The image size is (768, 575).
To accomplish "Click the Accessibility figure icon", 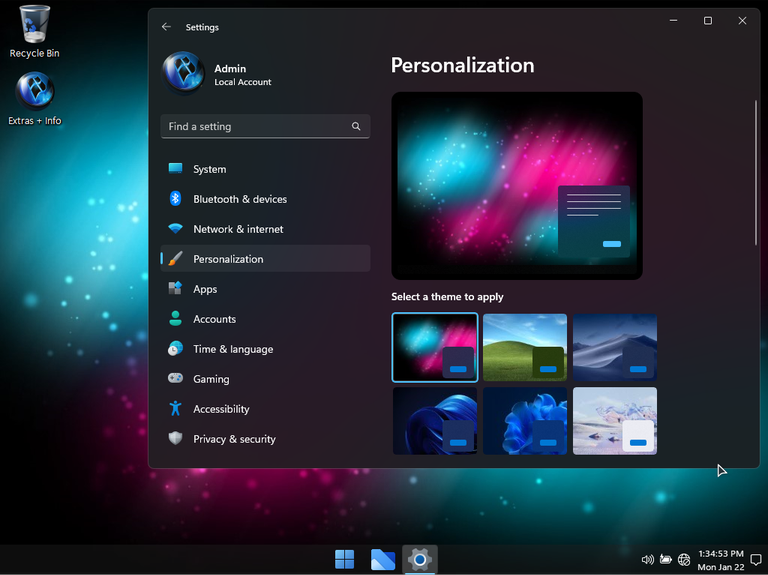I will tap(176, 409).
